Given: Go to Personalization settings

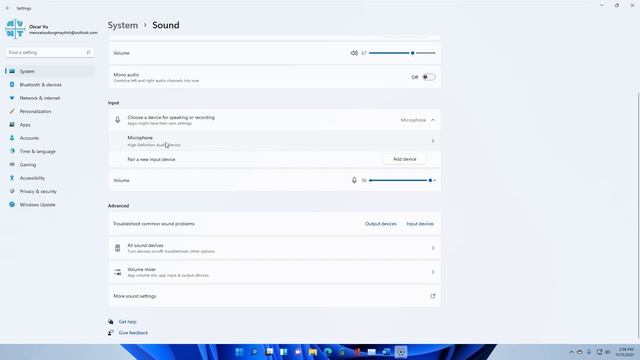Looking at the screenshot, I should click(50, 111).
